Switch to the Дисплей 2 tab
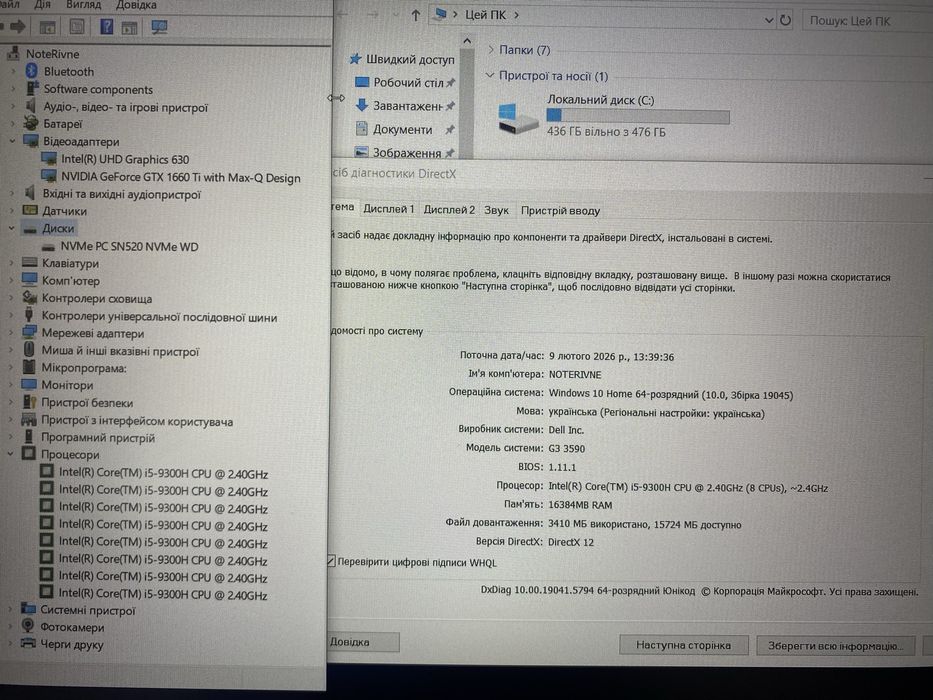Viewport: 933px width, 700px height. [x=449, y=210]
